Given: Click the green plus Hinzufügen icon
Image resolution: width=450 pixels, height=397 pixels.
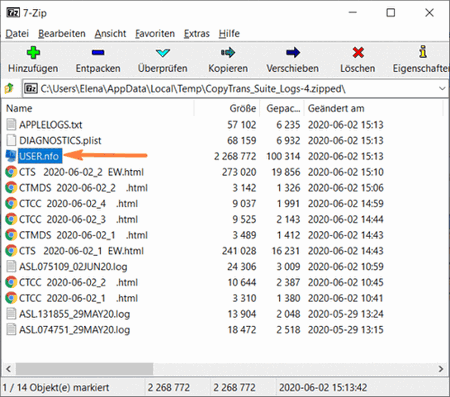Looking at the screenshot, I should coord(33,52).
